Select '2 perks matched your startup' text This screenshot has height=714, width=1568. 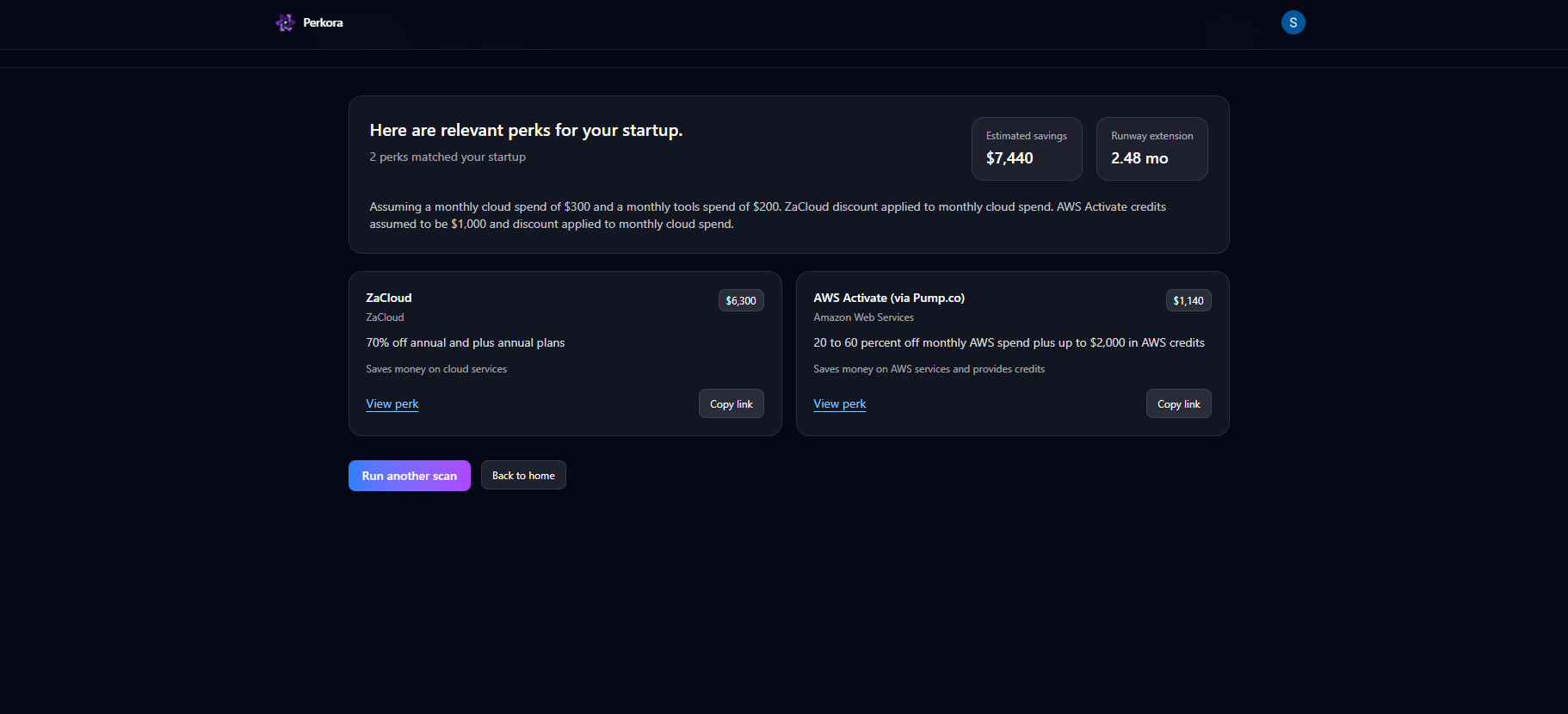click(448, 157)
